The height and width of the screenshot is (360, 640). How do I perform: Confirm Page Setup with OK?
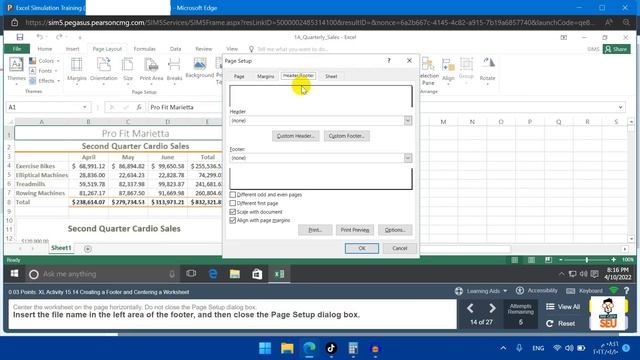[x=362, y=248]
